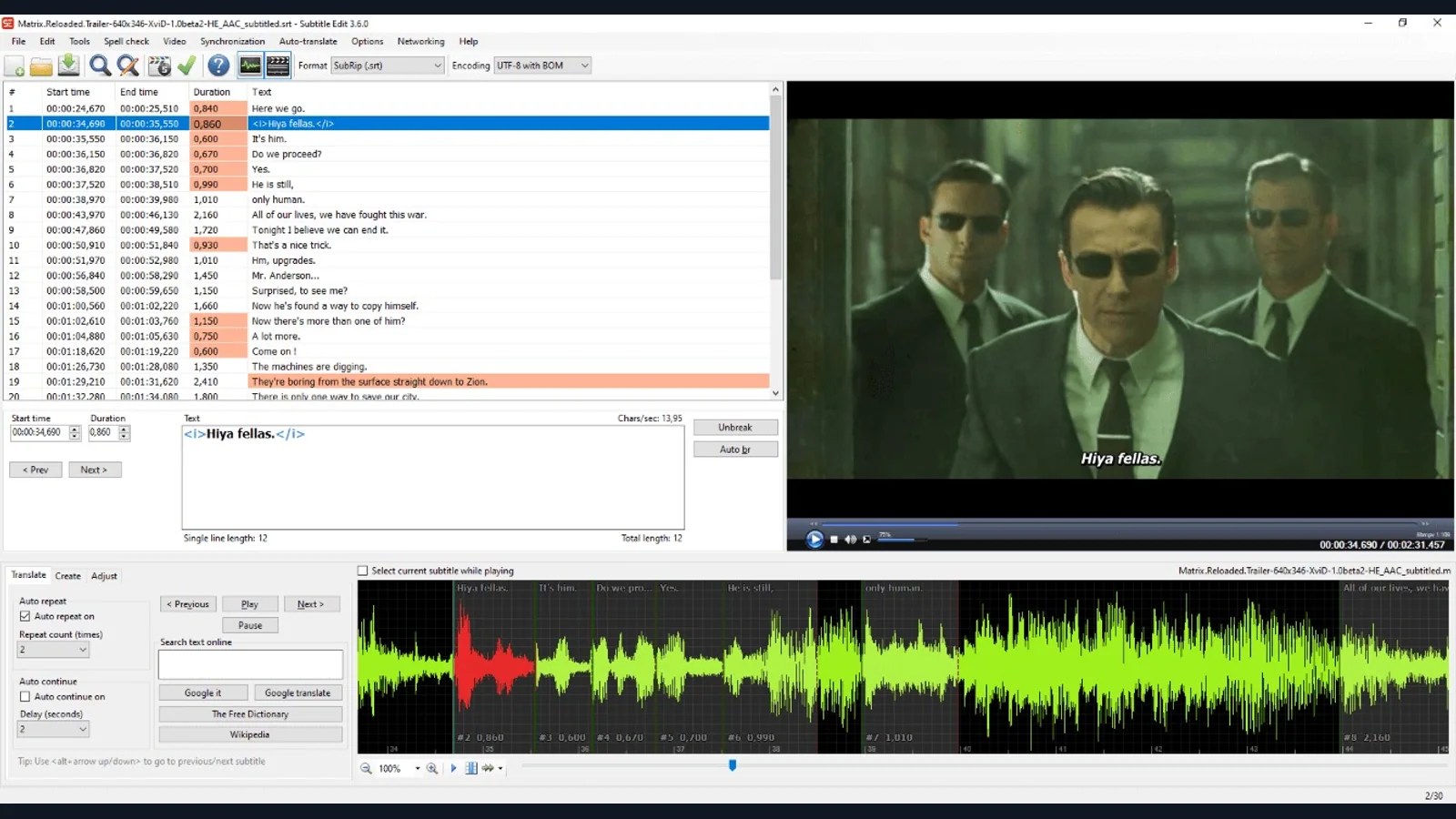The height and width of the screenshot is (819, 1456).
Task: Select the red 'Hiya fellas' waveform segment
Action: click(x=494, y=666)
